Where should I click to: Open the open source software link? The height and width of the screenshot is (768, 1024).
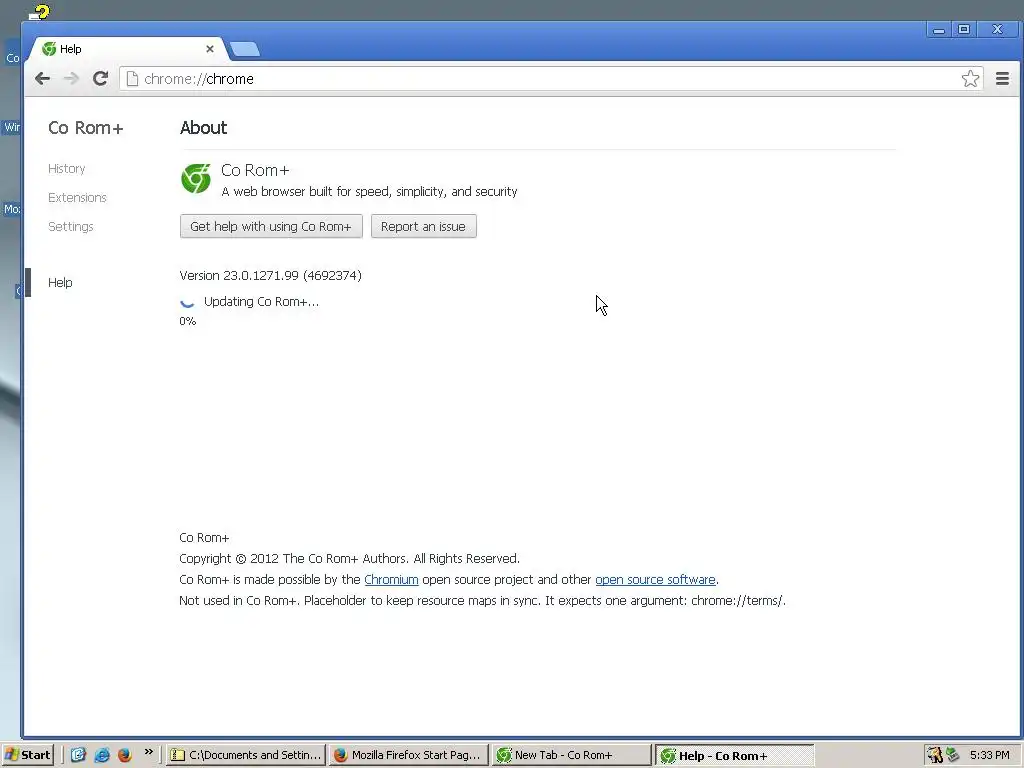click(x=655, y=579)
